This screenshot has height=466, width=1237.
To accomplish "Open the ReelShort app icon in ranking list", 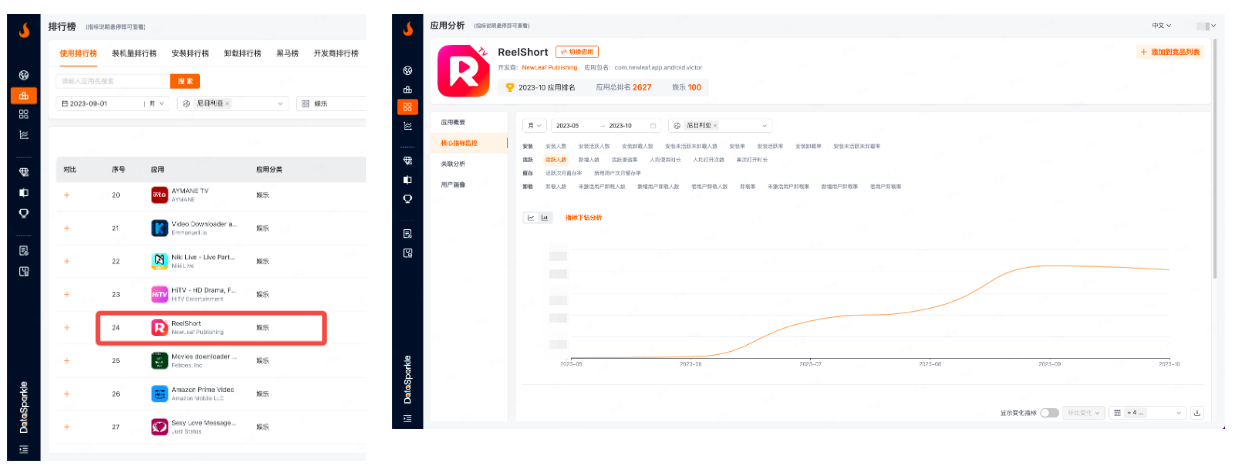I will point(158,327).
